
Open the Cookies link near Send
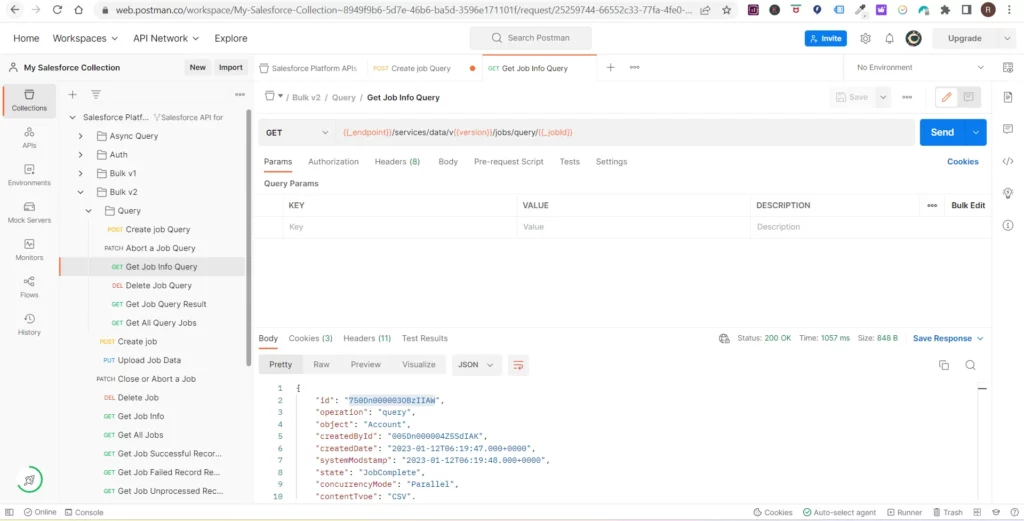963,161
